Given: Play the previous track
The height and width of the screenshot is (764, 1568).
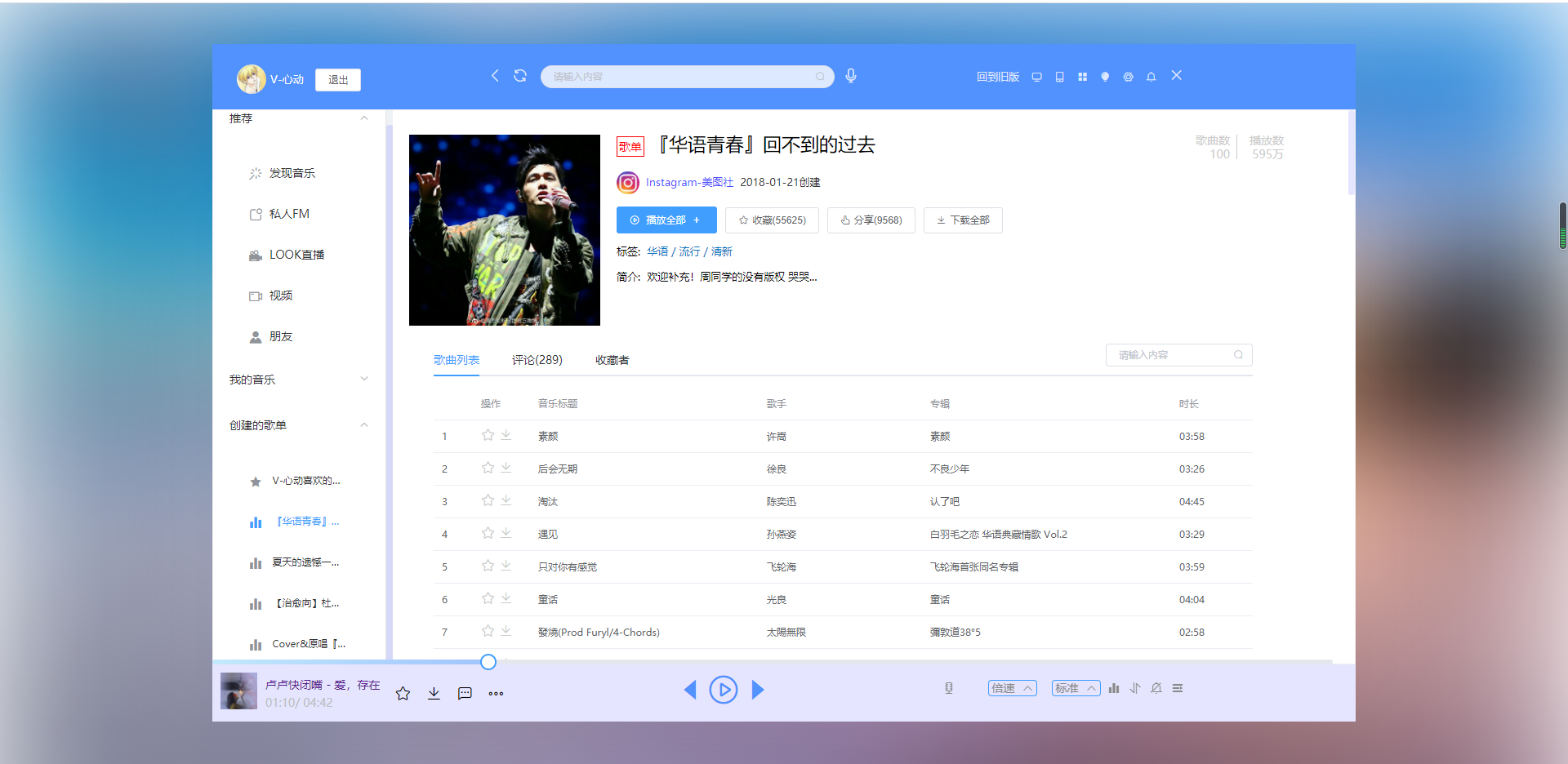Looking at the screenshot, I should click(x=690, y=690).
